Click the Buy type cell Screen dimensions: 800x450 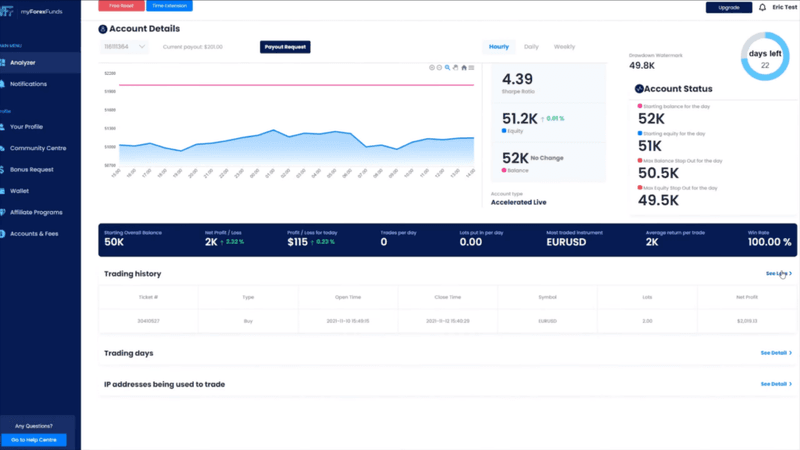tap(248, 321)
